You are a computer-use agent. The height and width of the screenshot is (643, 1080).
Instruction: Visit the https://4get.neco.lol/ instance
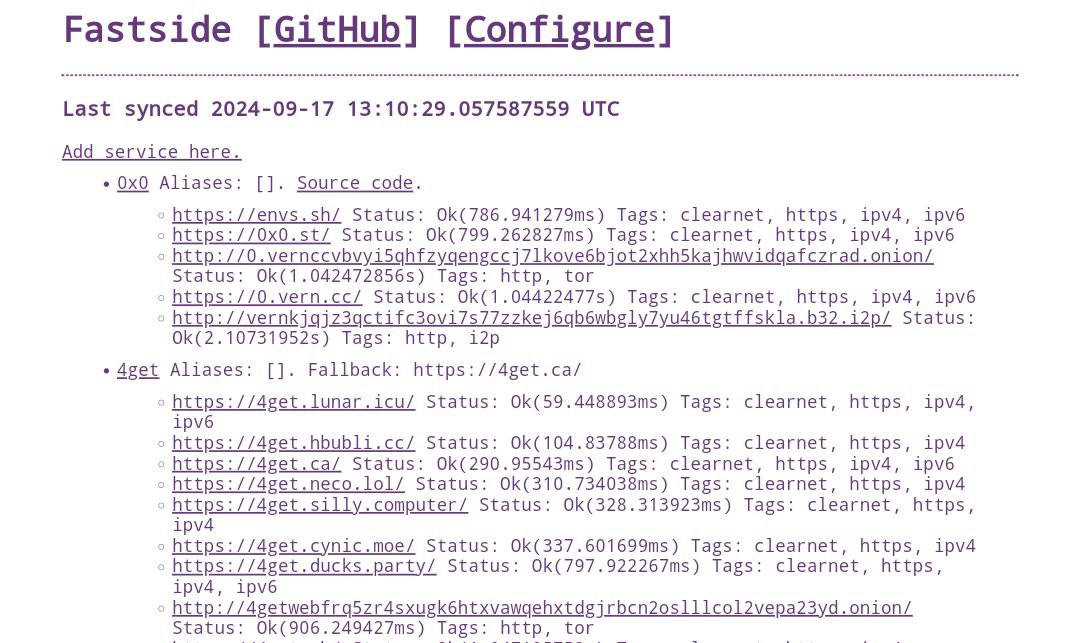point(288,484)
